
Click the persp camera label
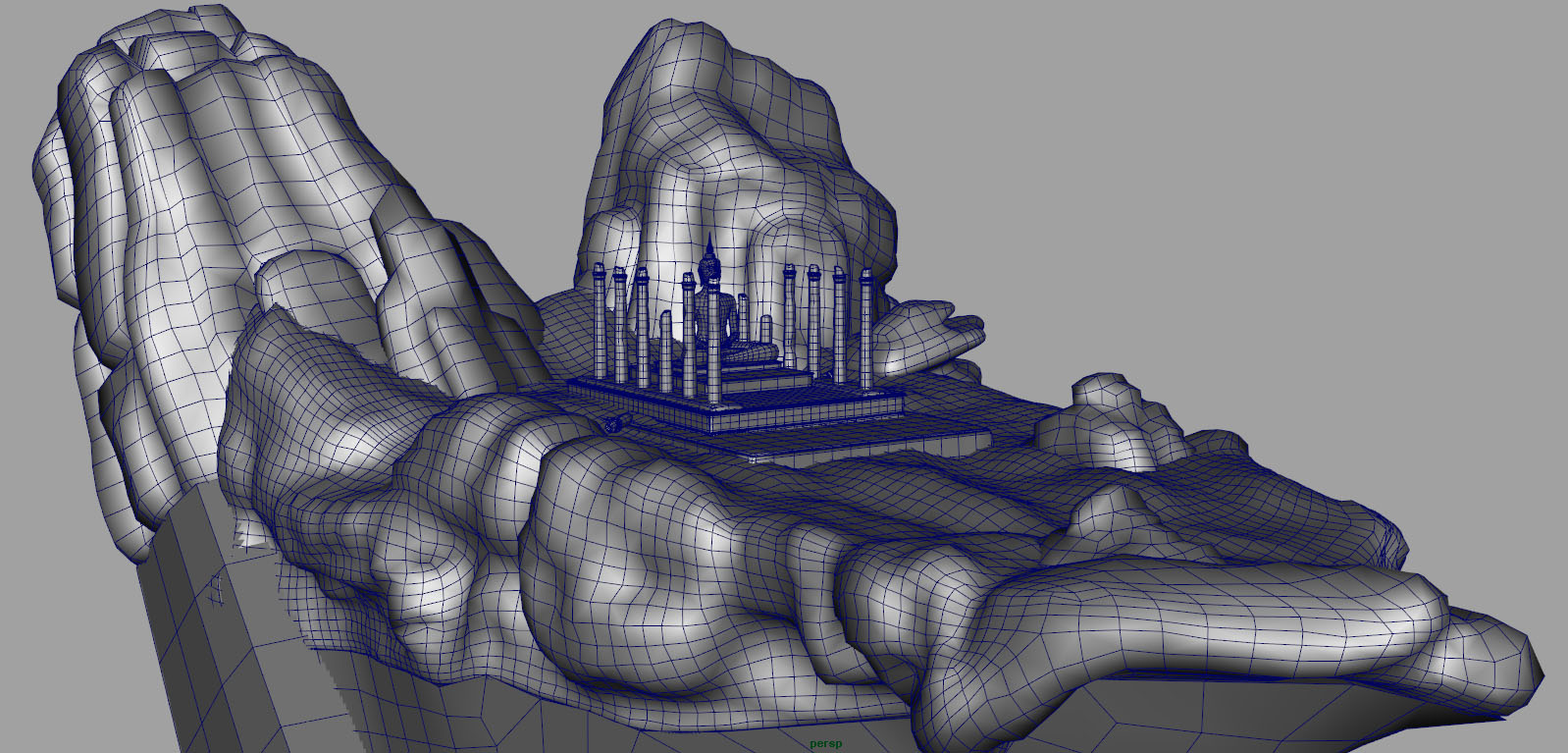click(825, 744)
